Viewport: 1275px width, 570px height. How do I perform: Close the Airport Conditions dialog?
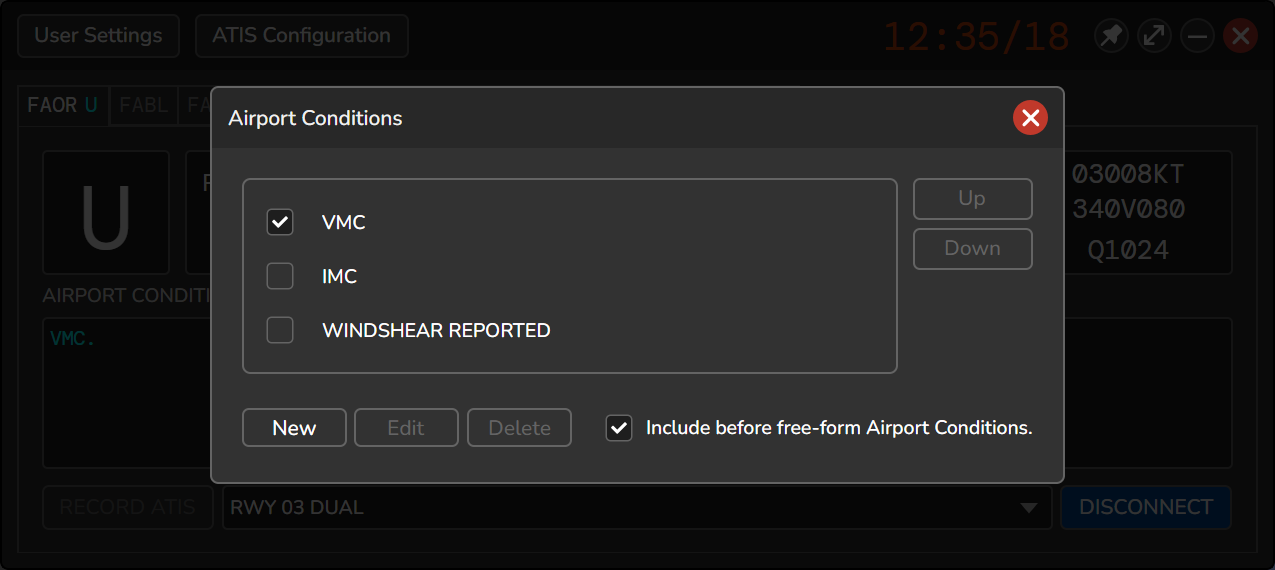(x=1029, y=118)
